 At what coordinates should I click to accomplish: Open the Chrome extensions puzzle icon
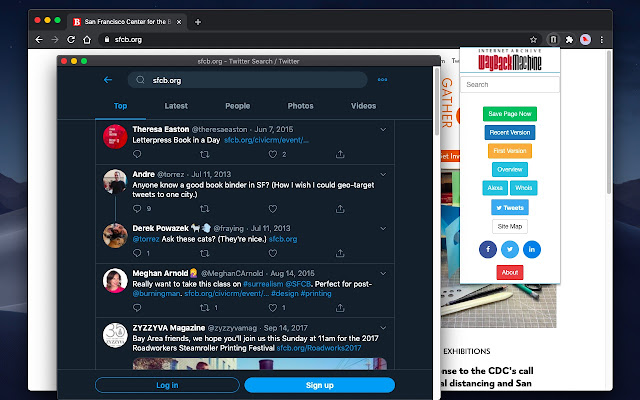pyautogui.click(x=569, y=40)
